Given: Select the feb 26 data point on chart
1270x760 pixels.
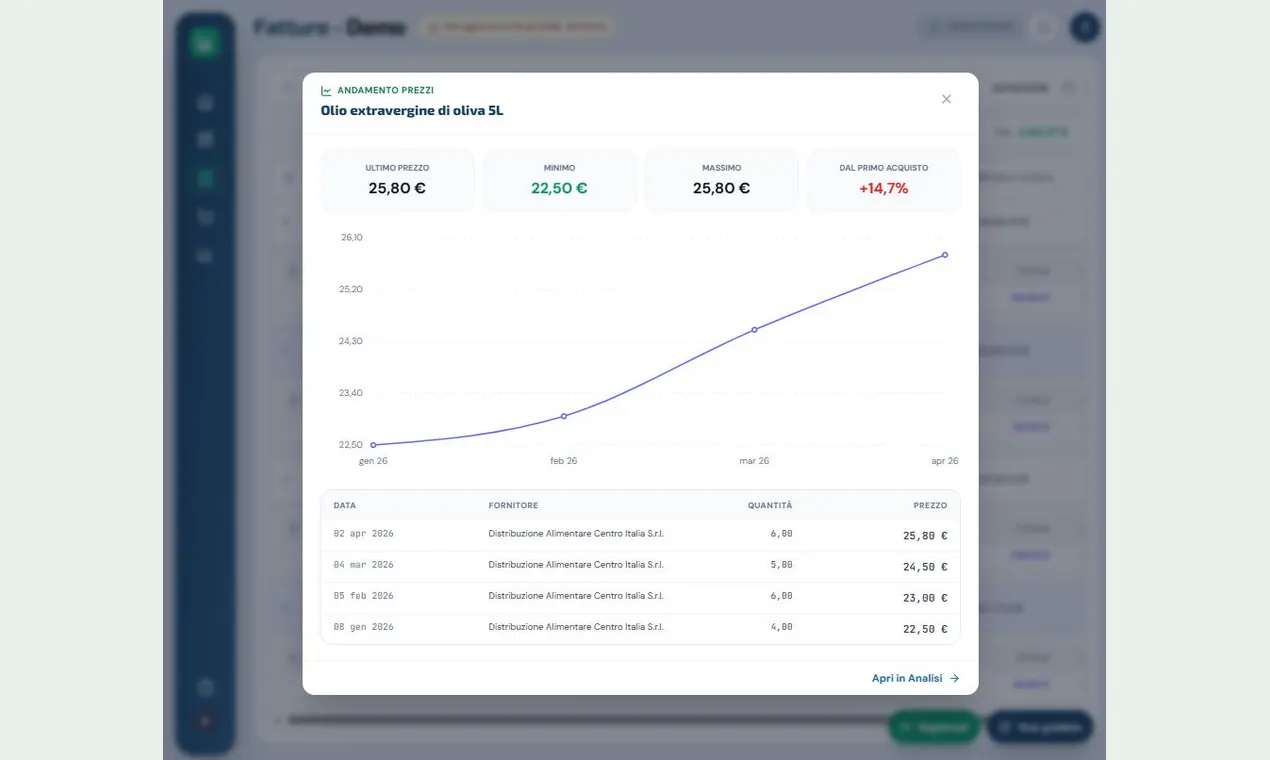Looking at the screenshot, I should click(564, 416).
